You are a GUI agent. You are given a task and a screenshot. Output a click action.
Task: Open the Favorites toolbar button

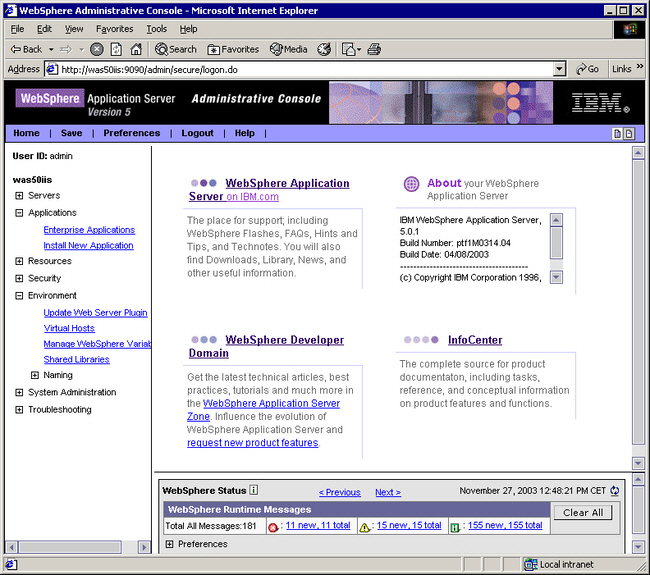pos(233,49)
